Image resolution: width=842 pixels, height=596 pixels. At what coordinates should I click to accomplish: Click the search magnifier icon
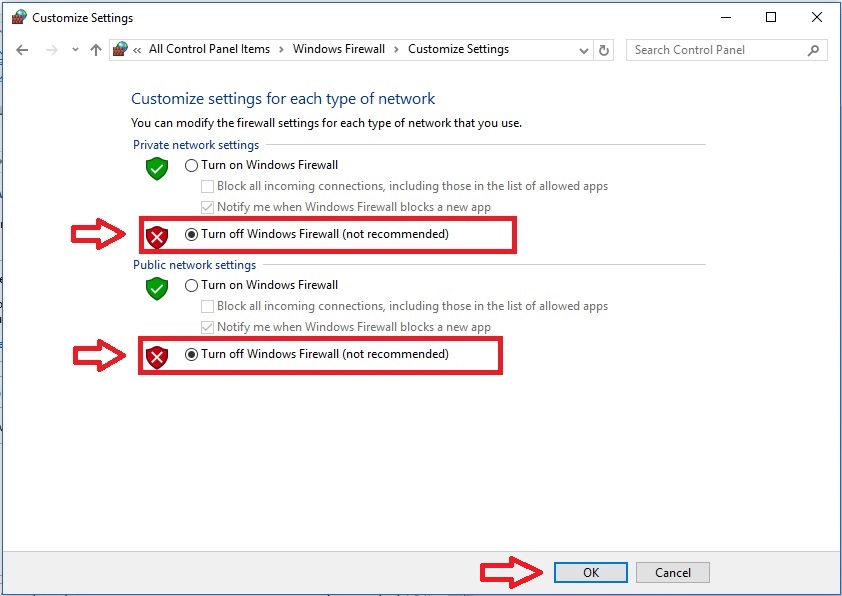coord(813,50)
